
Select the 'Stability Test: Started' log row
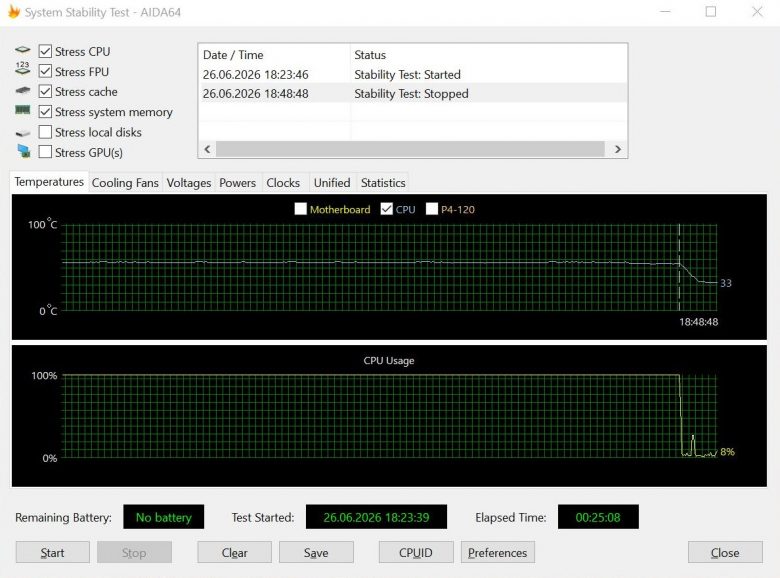[x=413, y=75]
